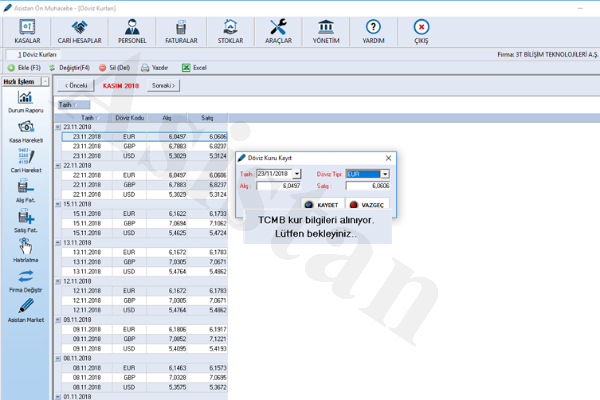Click the KASIM 2018 month label
600x400 pixels.
pos(121,86)
